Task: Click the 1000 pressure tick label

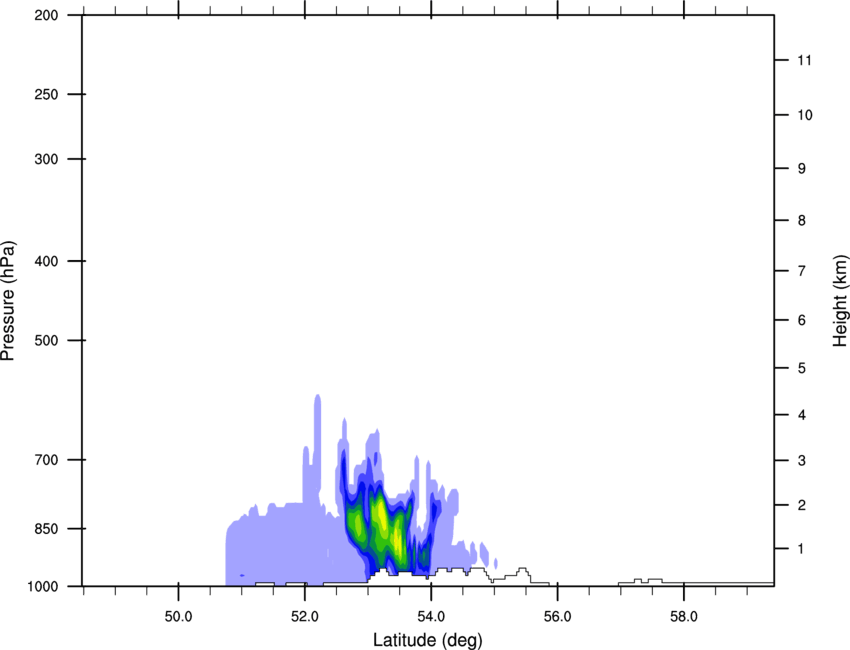Action: [x=42, y=587]
